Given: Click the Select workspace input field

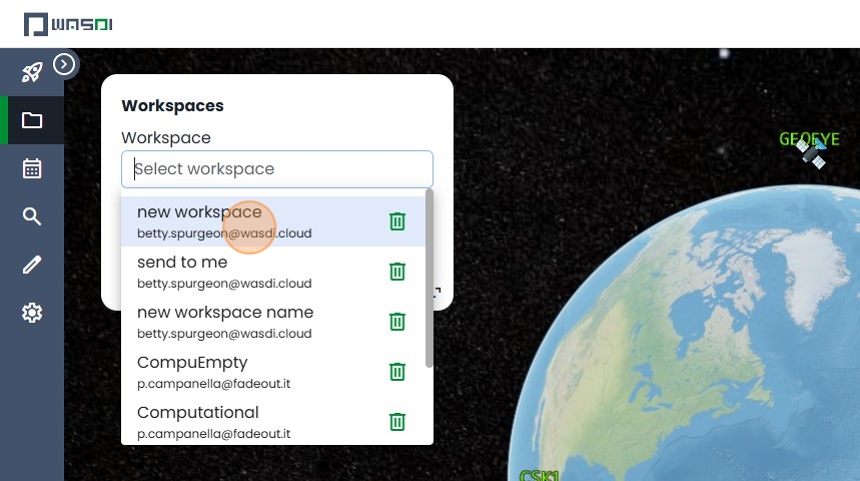Looking at the screenshot, I should [x=277, y=169].
